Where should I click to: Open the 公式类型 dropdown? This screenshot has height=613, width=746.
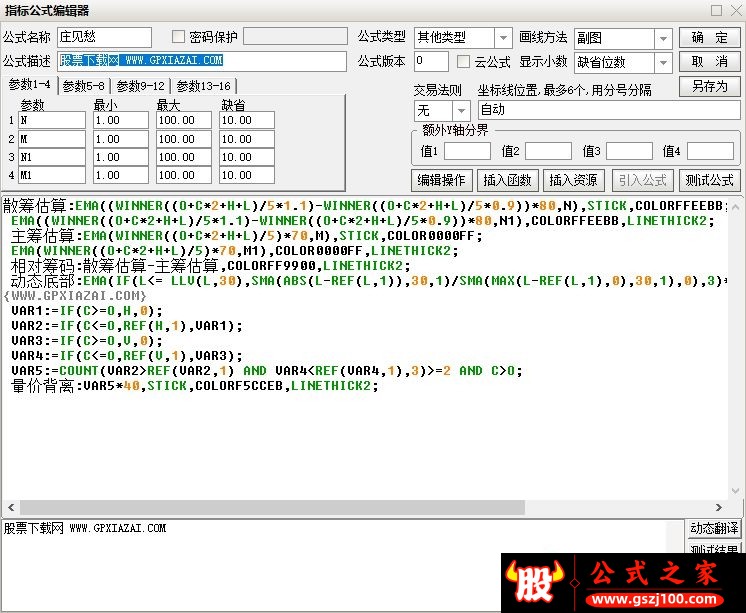(x=503, y=38)
